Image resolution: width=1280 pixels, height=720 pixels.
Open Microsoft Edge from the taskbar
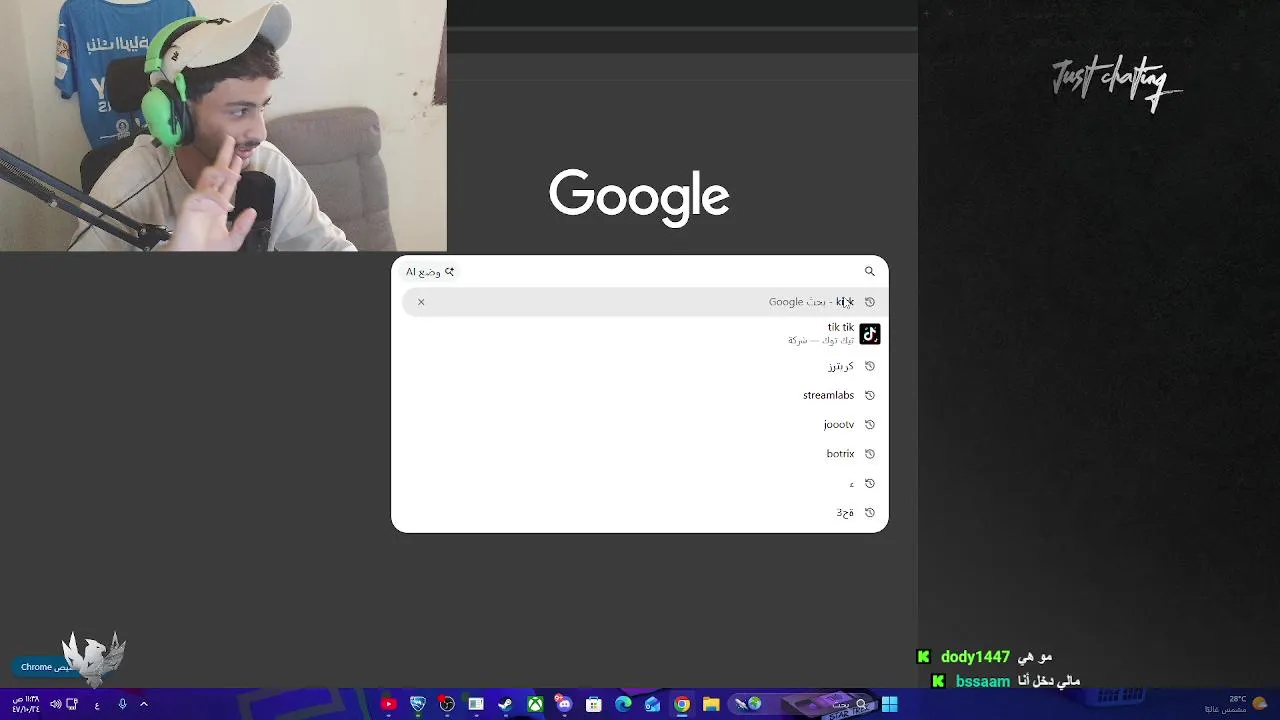(x=623, y=704)
